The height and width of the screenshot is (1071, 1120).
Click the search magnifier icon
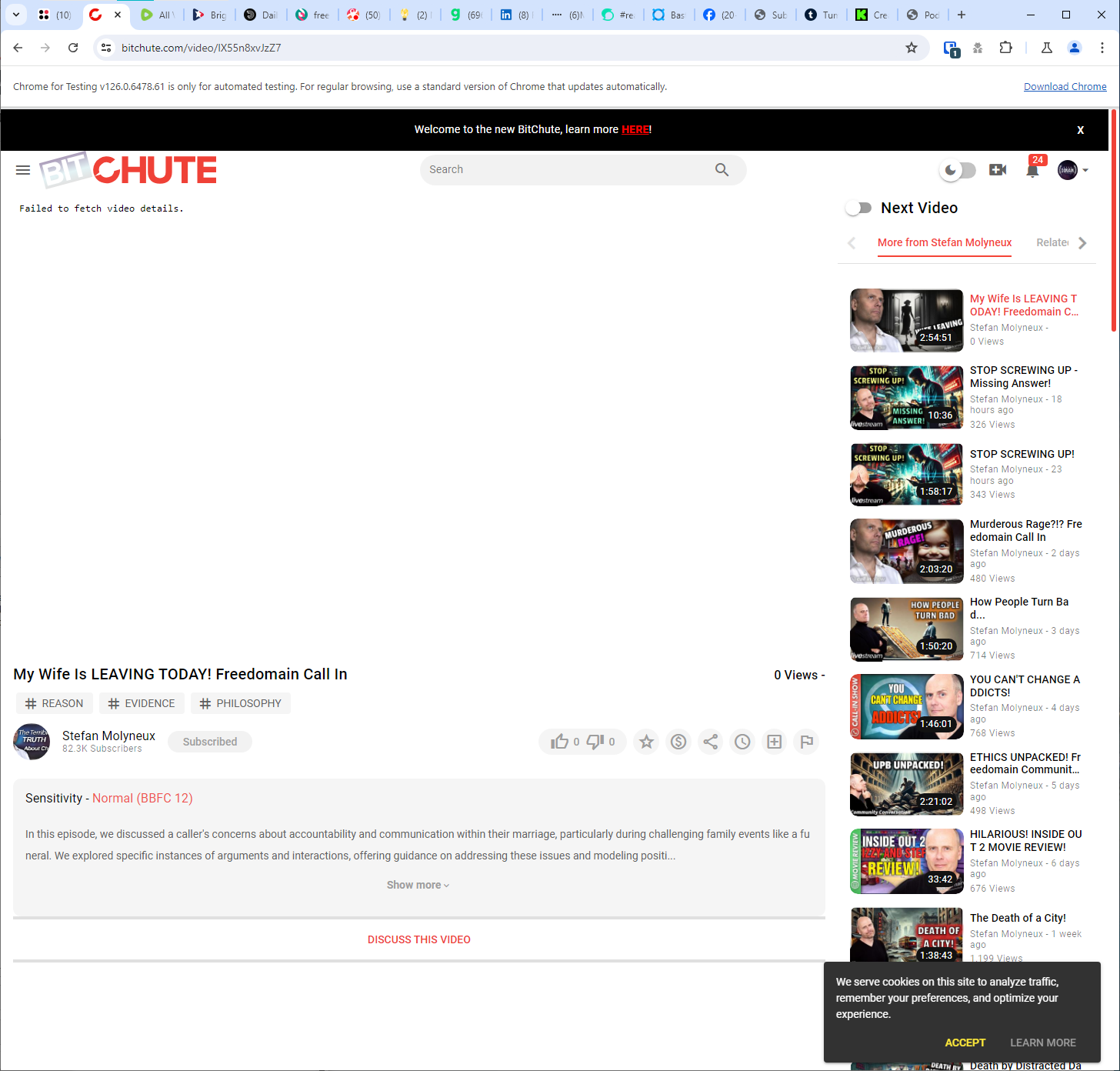[x=722, y=170]
